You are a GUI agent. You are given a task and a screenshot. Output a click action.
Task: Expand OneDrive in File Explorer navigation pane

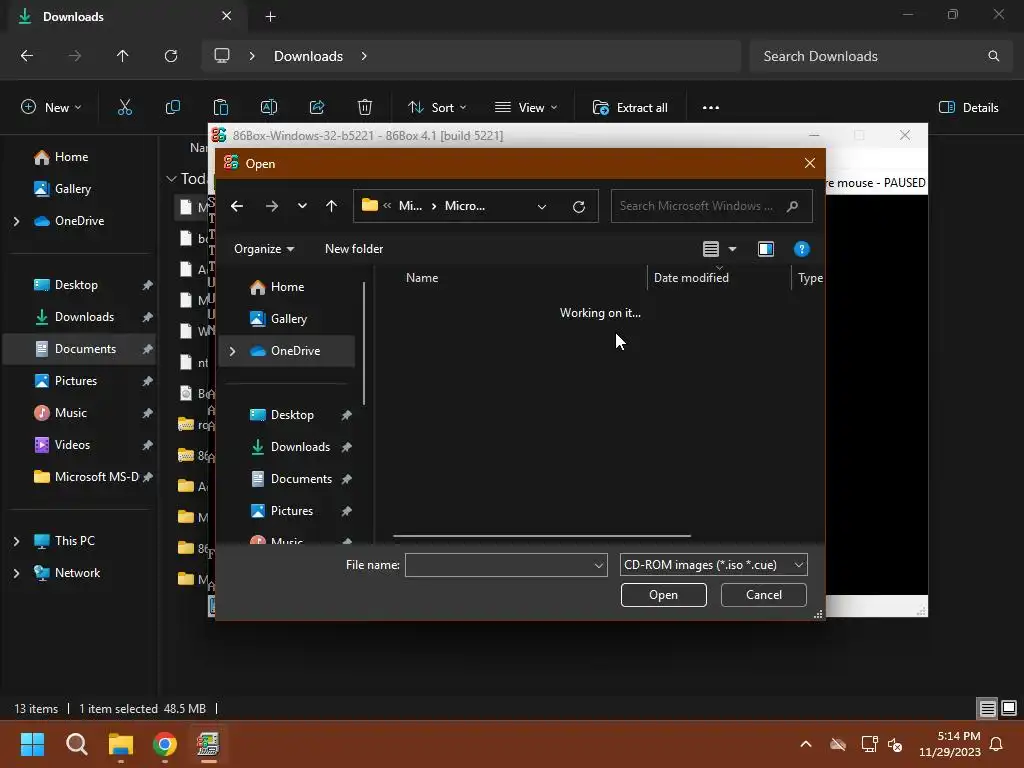point(16,221)
